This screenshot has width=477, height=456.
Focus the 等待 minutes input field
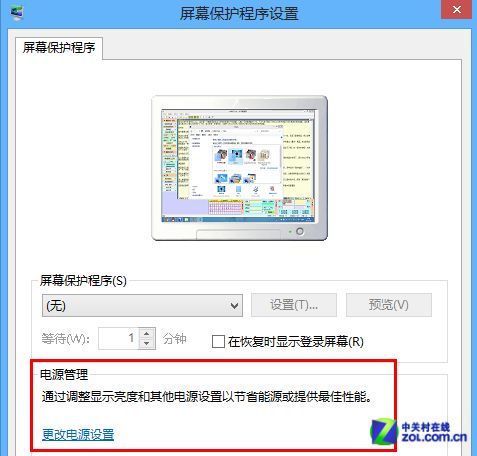[x=119, y=339]
